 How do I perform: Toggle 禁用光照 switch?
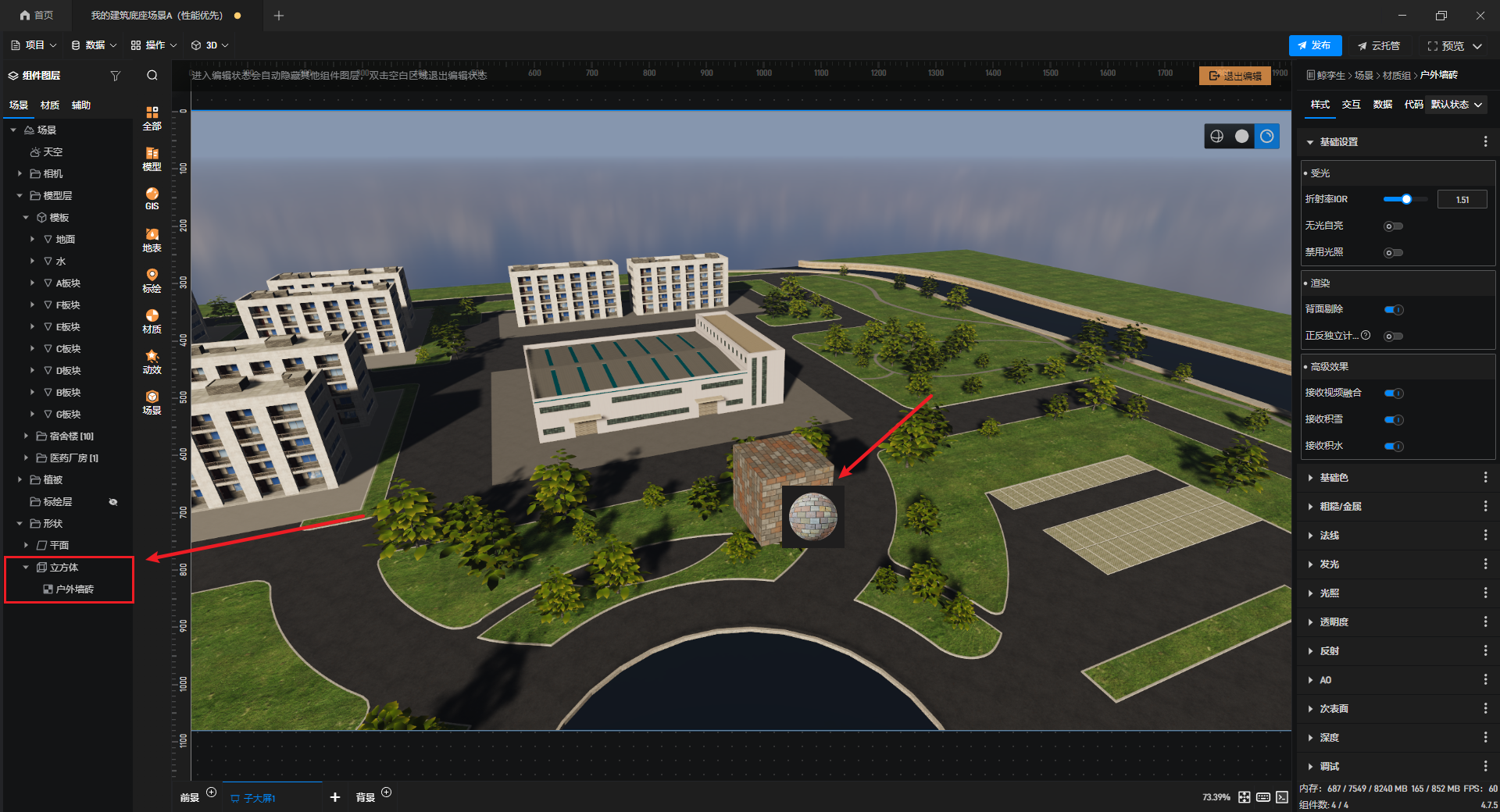[x=1394, y=253]
